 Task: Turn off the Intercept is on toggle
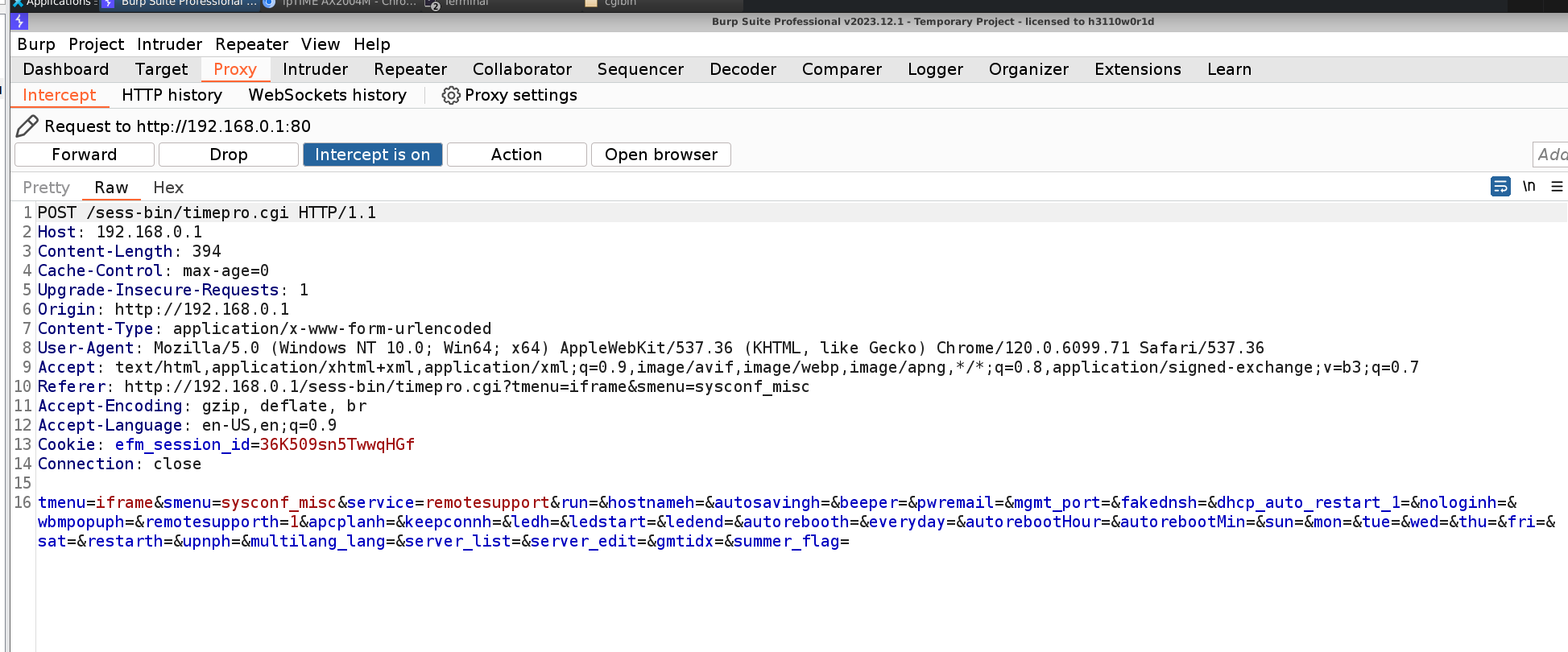(x=373, y=155)
